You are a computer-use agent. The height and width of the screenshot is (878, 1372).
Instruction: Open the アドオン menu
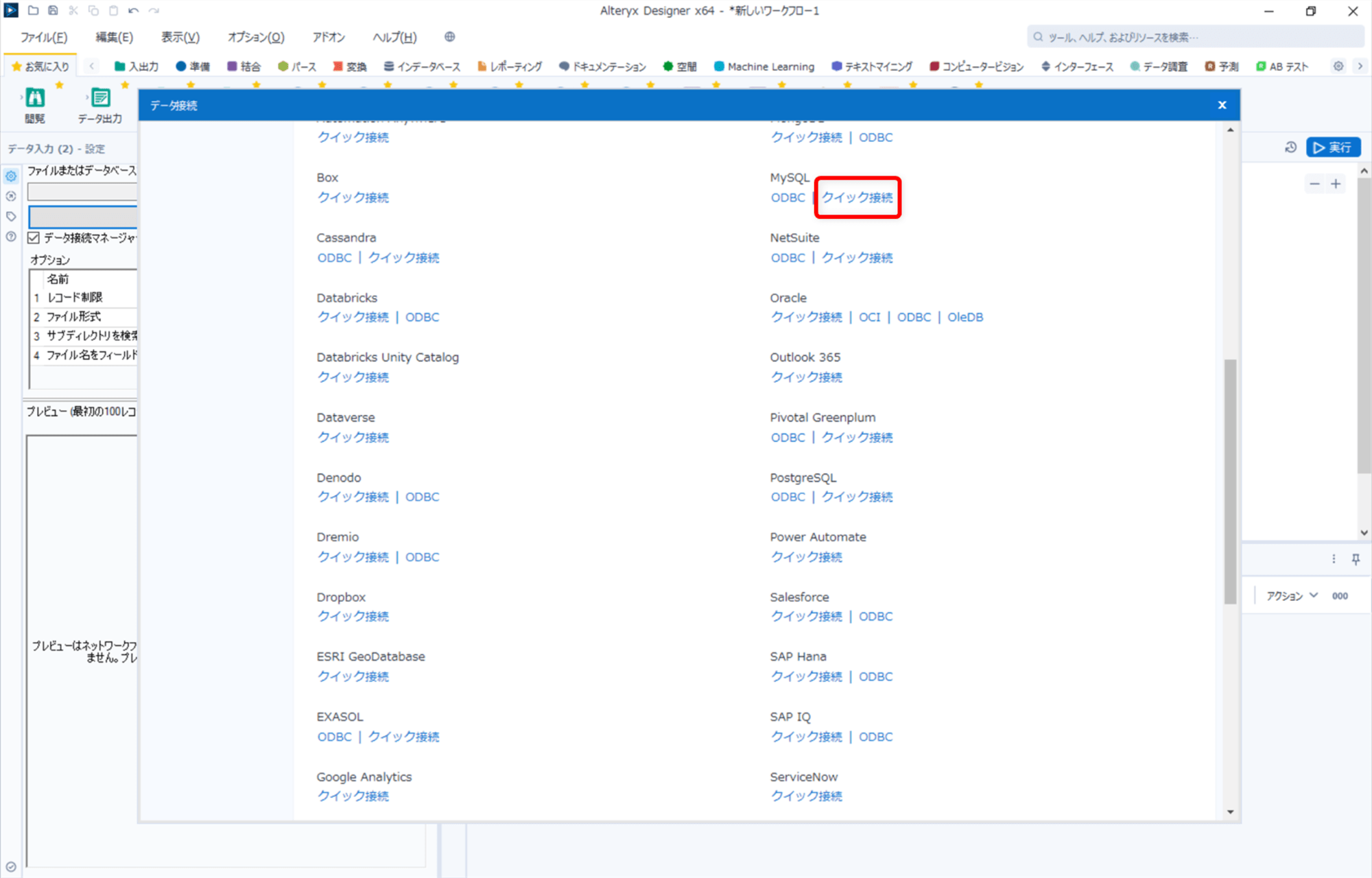pos(329,37)
